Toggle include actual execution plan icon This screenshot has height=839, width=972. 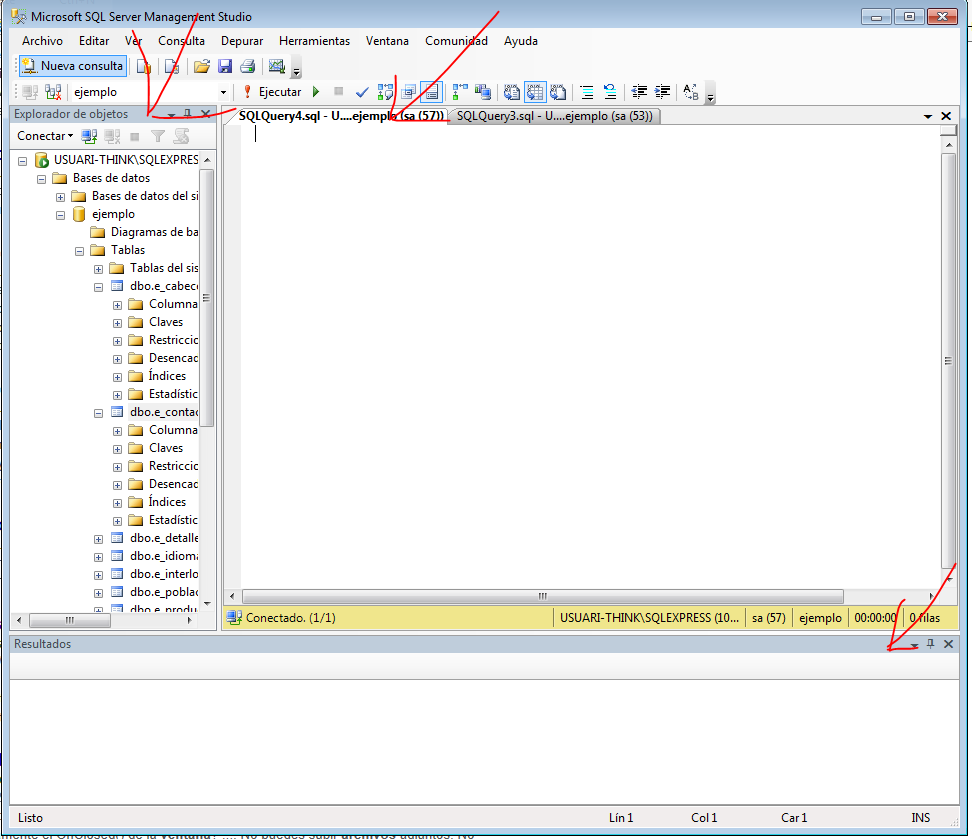click(x=459, y=92)
